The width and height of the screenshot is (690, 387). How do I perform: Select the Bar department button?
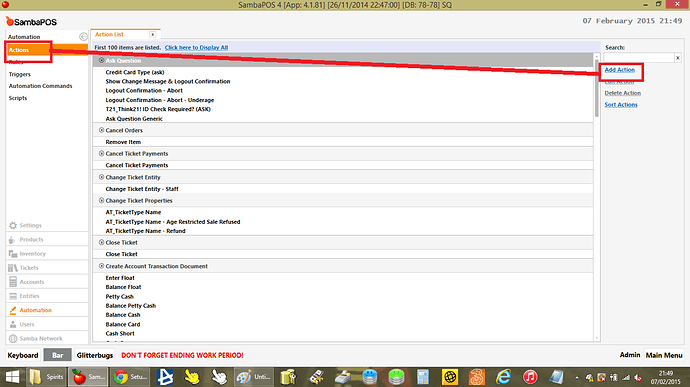pyautogui.click(x=58, y=355)
